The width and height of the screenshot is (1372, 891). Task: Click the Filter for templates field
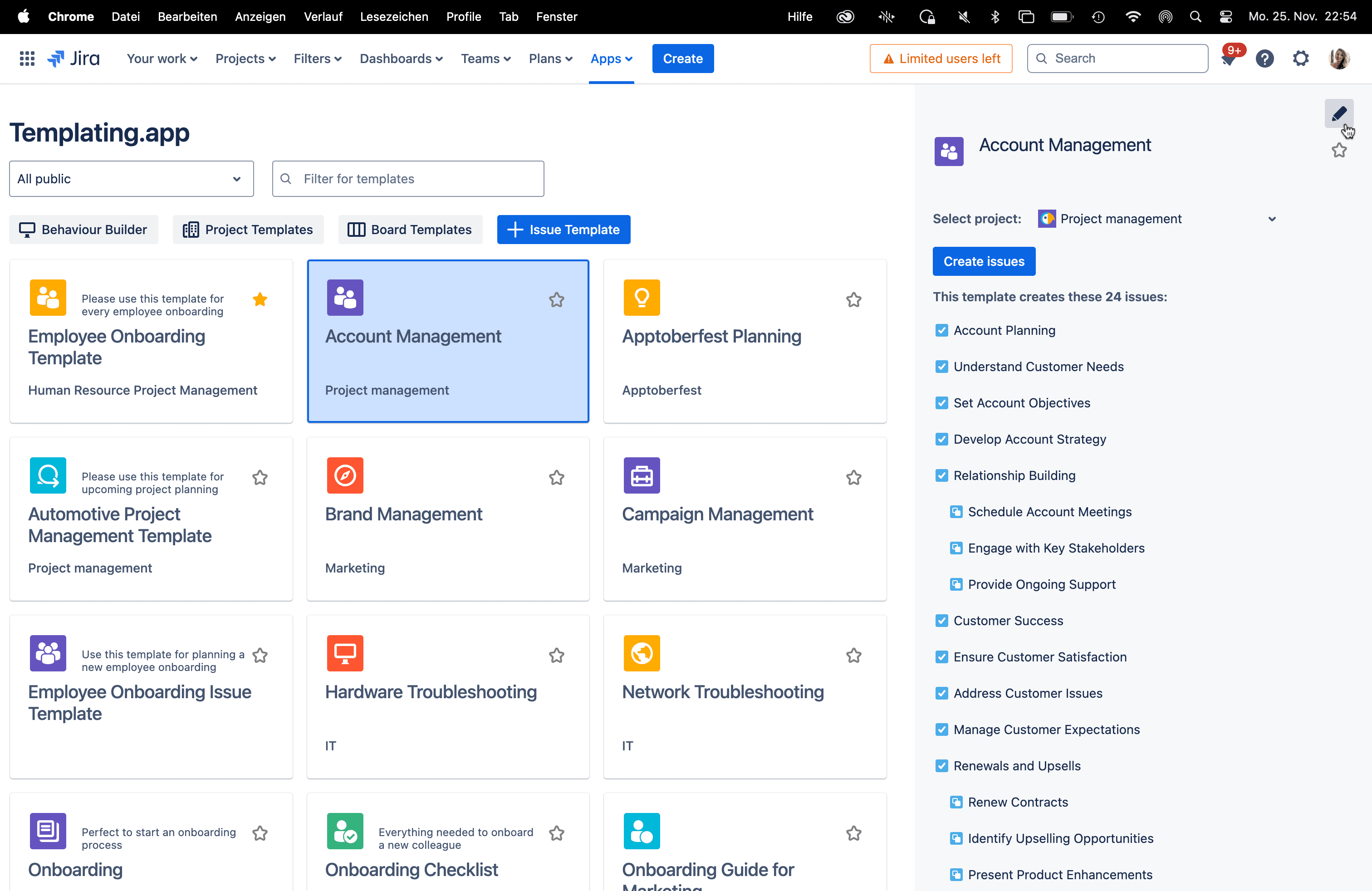[x=408, y=179]
